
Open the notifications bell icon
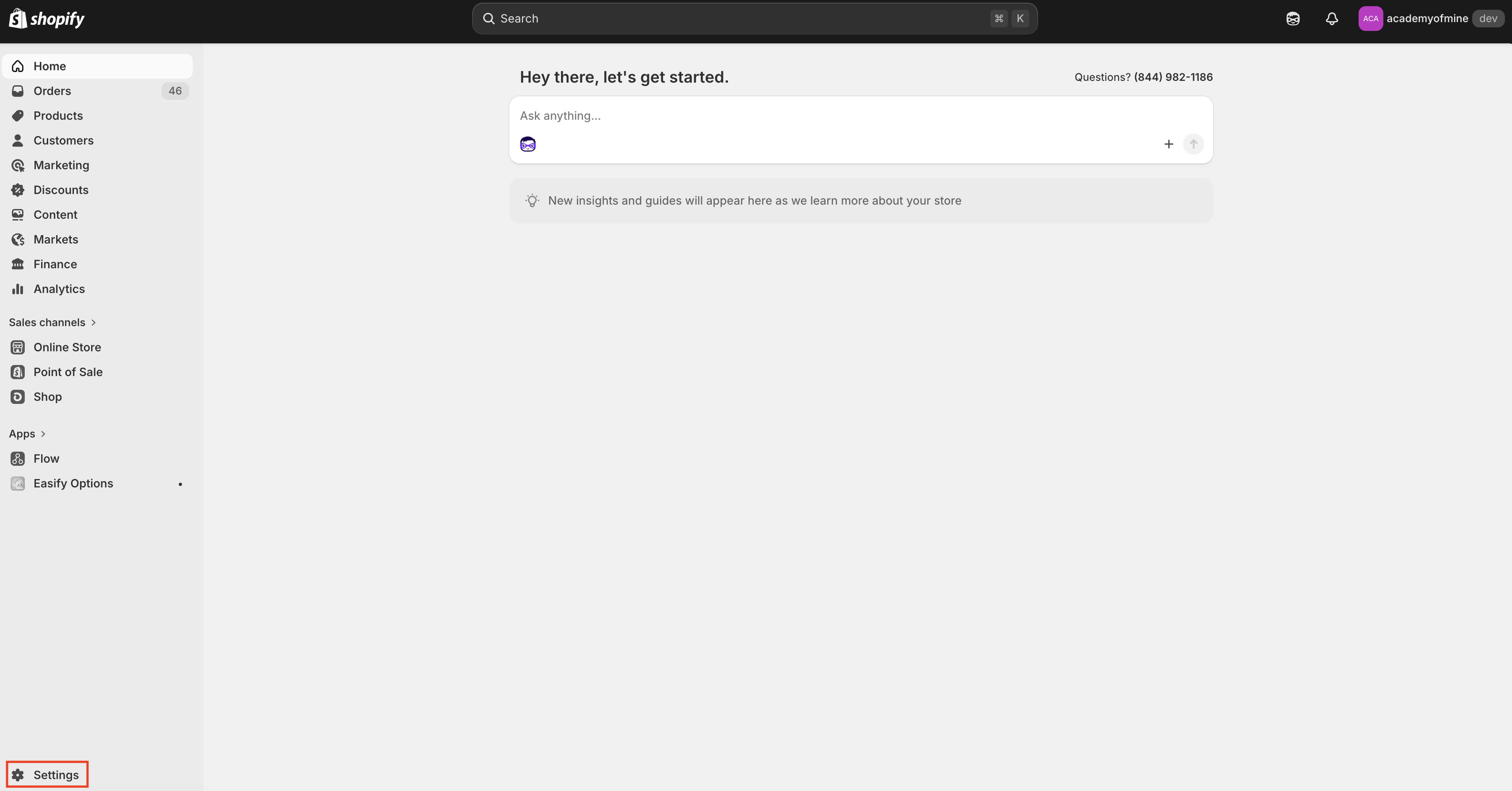[x=1332, y=19]
